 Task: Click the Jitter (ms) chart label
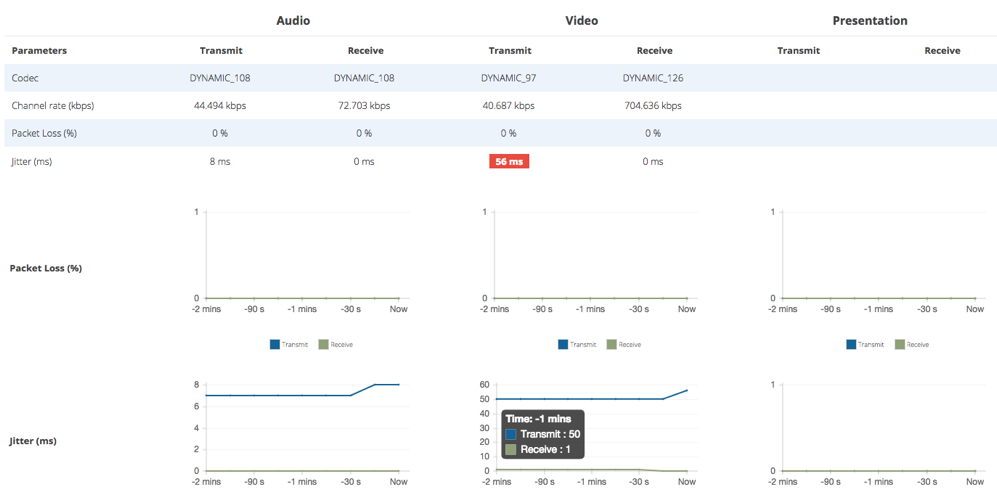point(33,440)
